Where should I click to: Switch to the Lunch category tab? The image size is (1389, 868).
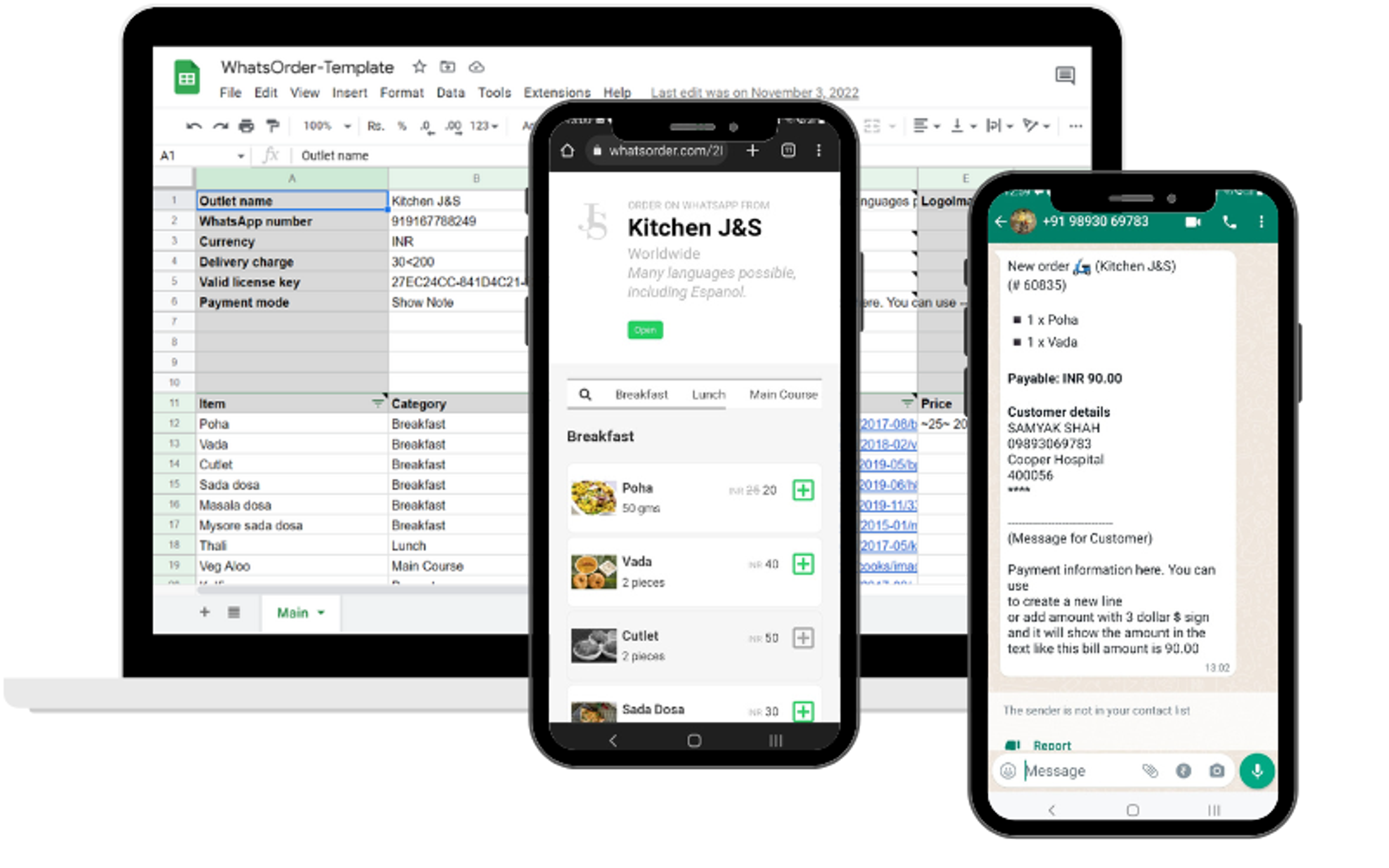coord(708,394)
